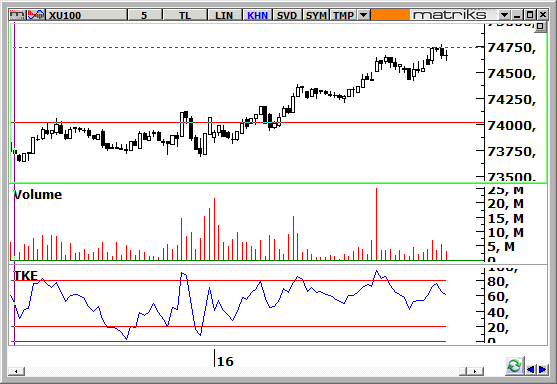Screen dimensions: 557x384
Task: Click the 74250 price label
Action: [x=511, y=100]
